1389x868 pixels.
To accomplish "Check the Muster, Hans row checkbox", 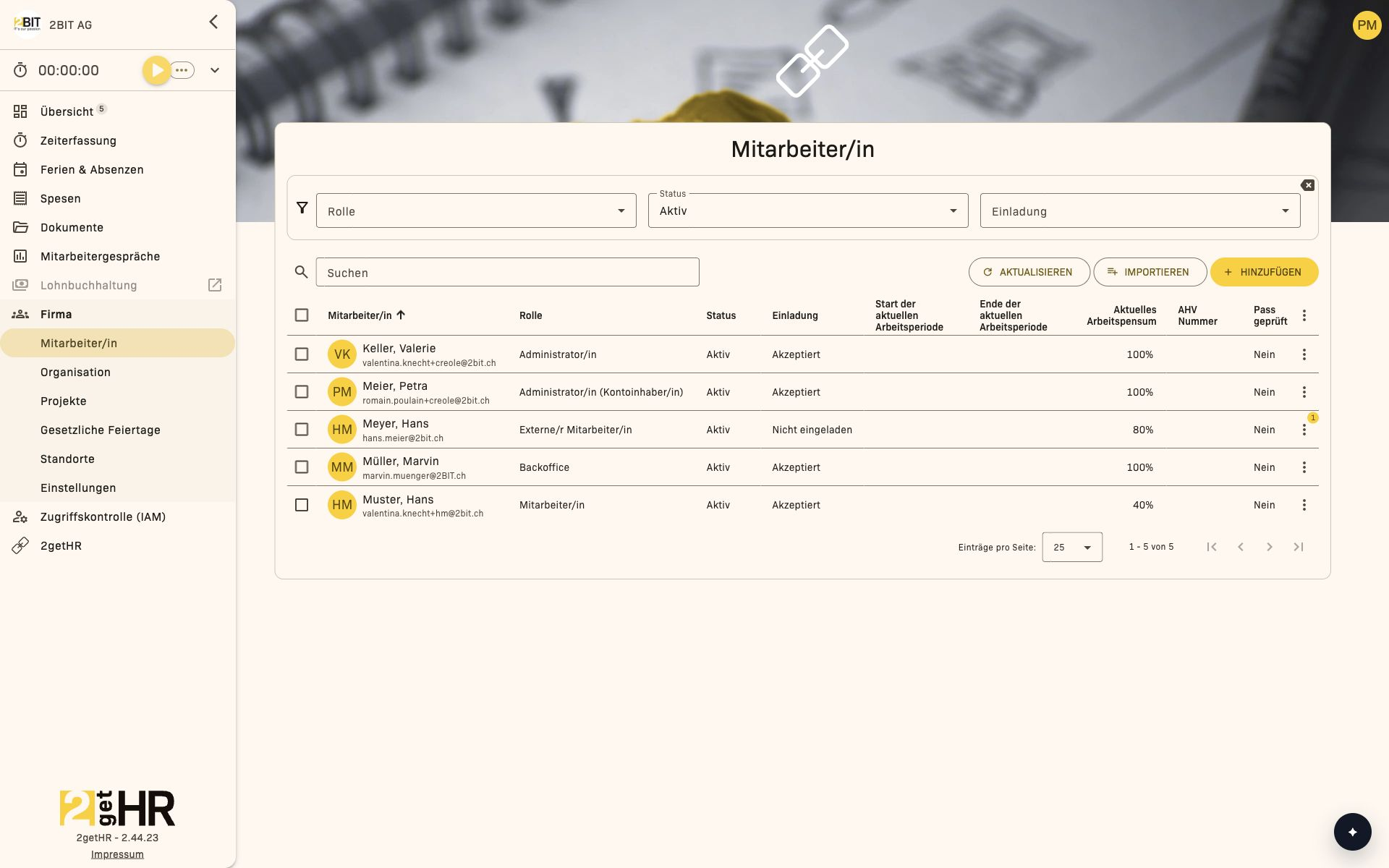I will (x=302, y=505).
